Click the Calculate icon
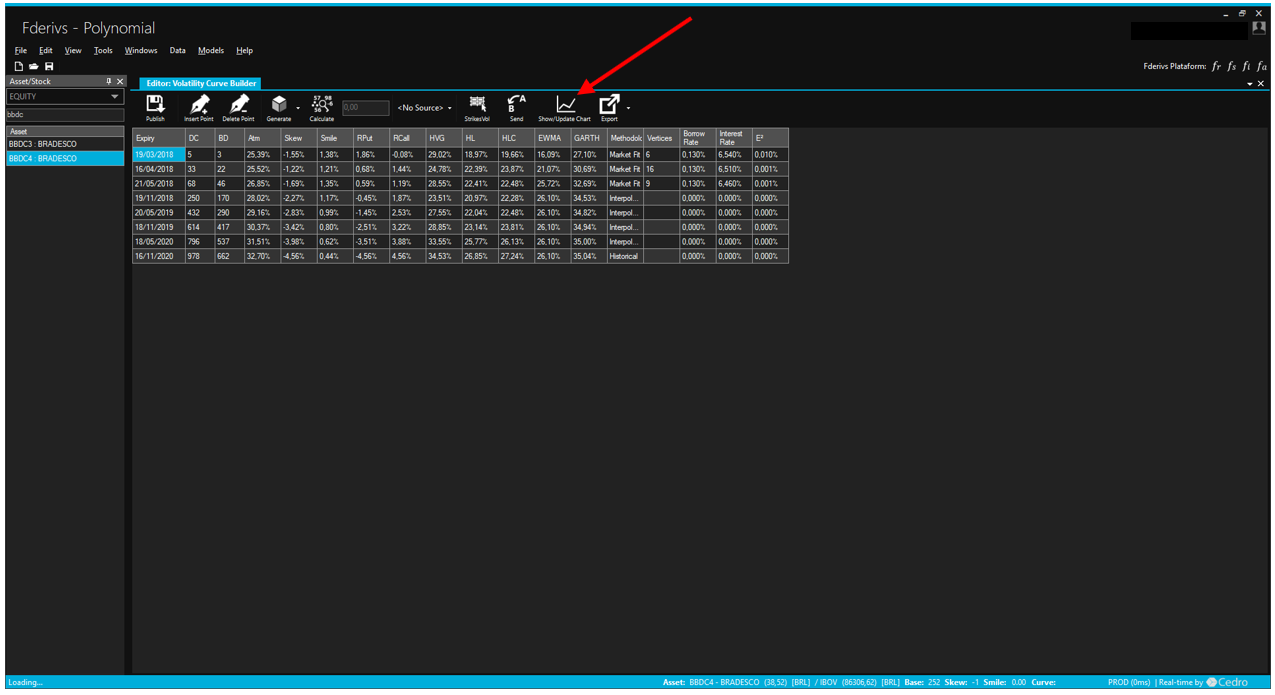Screen dimensions: 1275x695 pyautogui.click(x=322, y=104)
